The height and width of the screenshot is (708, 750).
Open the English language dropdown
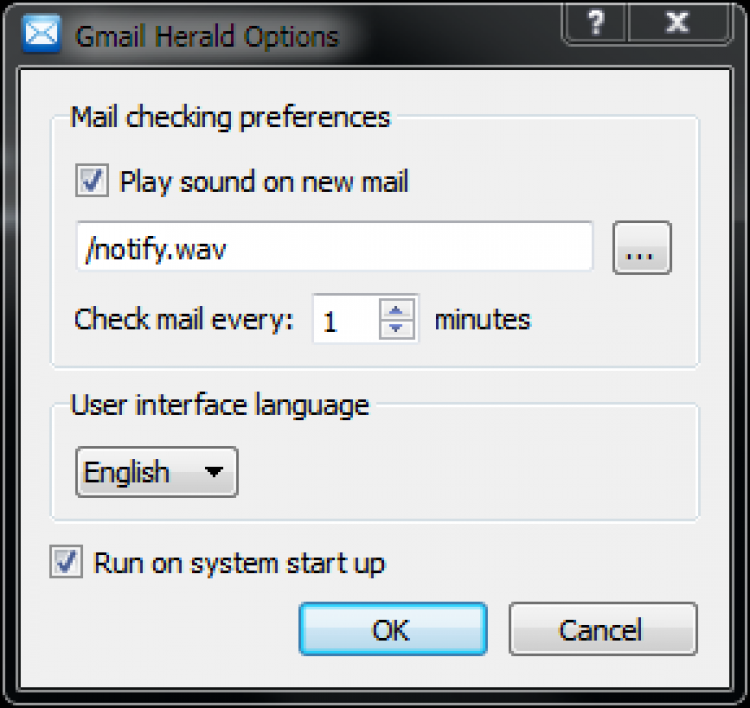click(156, 472)
